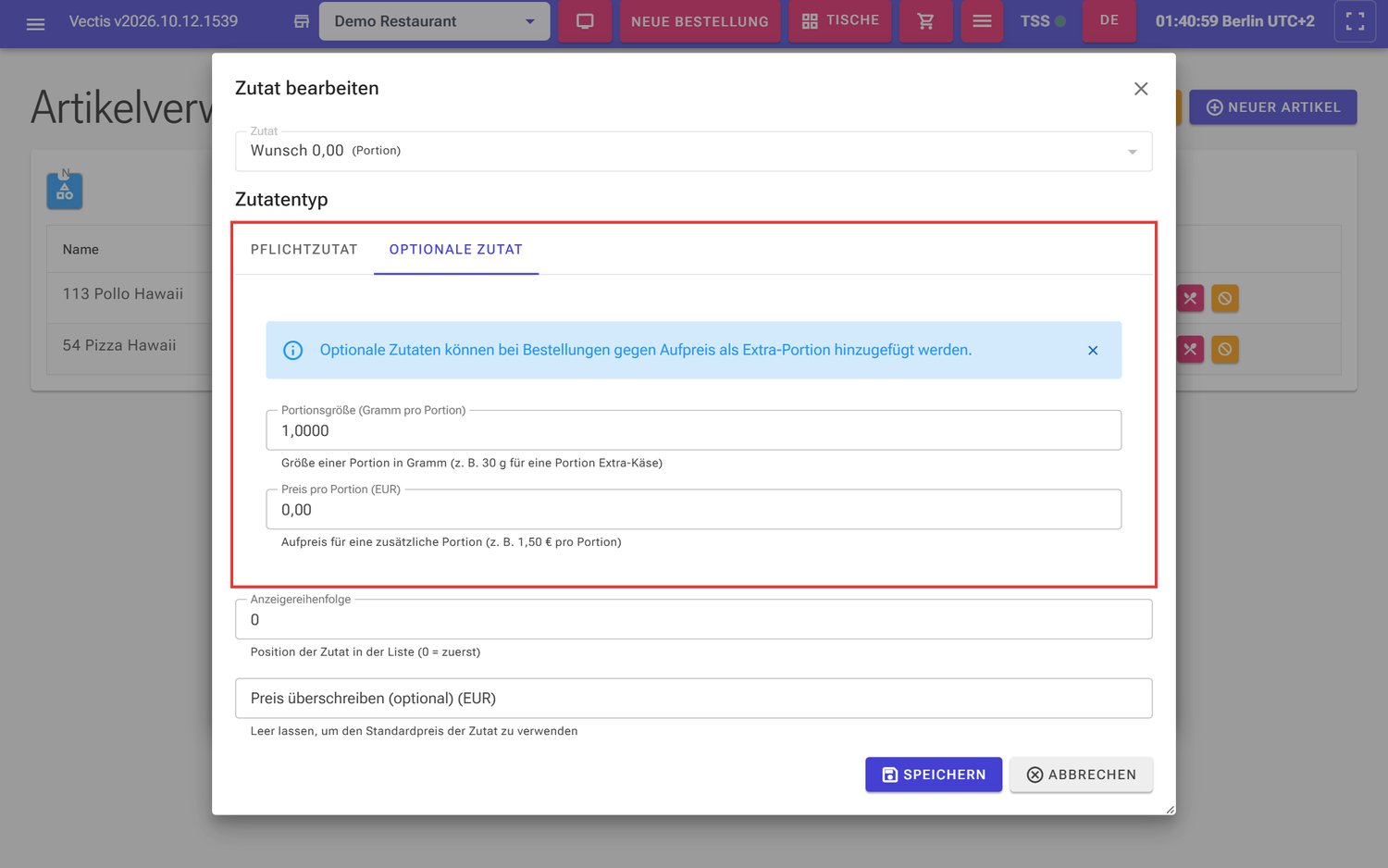Dismiss the optional ingredients info banner
Image resolution: width=1388 pixels, height=868 pixels.
click(1093, 351)
